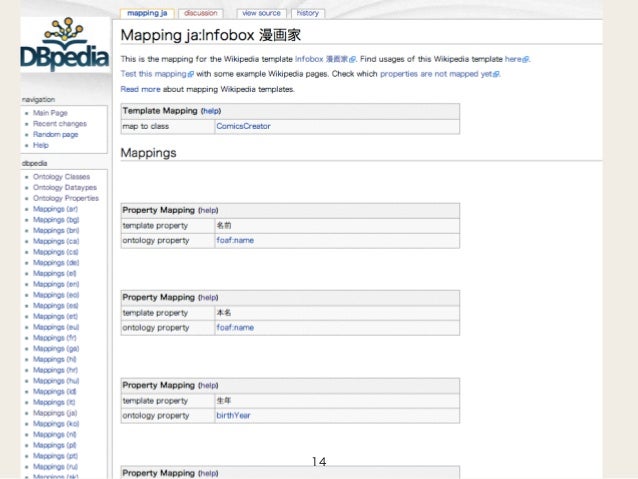Open Mappings (hu) in the sidebar
This screenshot has width=638, height=479.
(56, 381)
